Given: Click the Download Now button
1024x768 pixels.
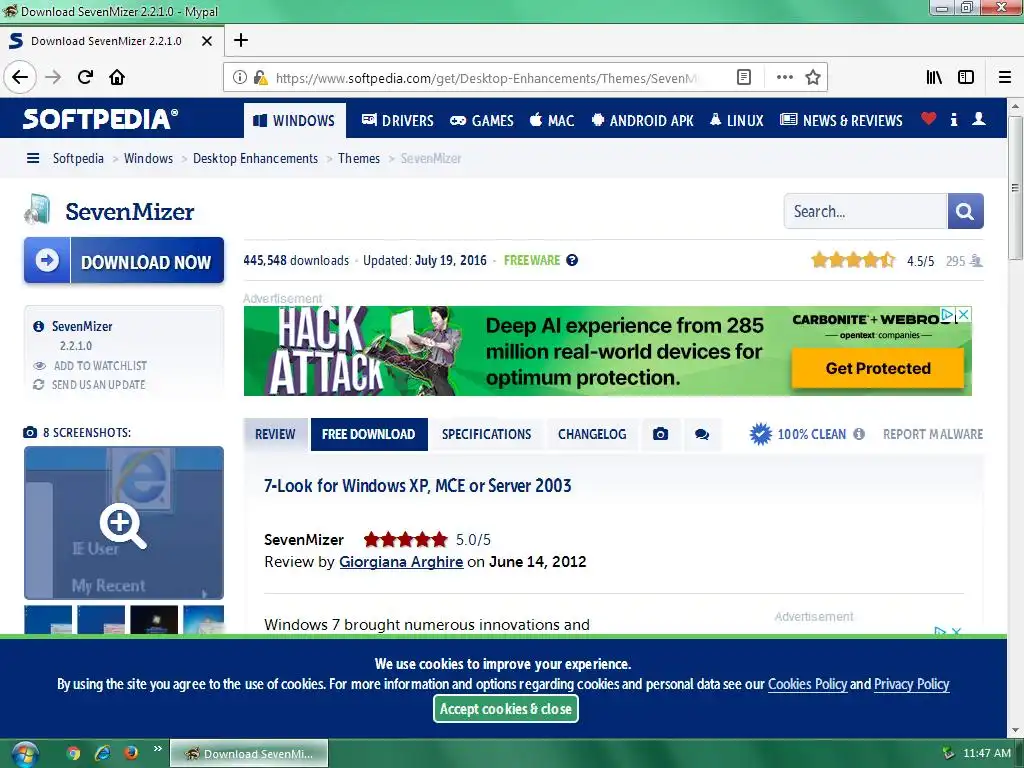Looking at the screenshot, I should [124, 261].
